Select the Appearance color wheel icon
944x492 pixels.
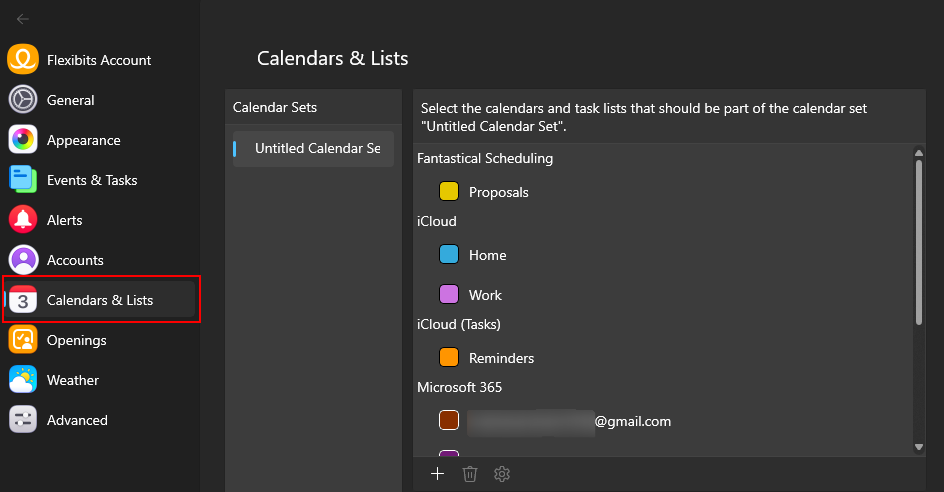[23, 140]
